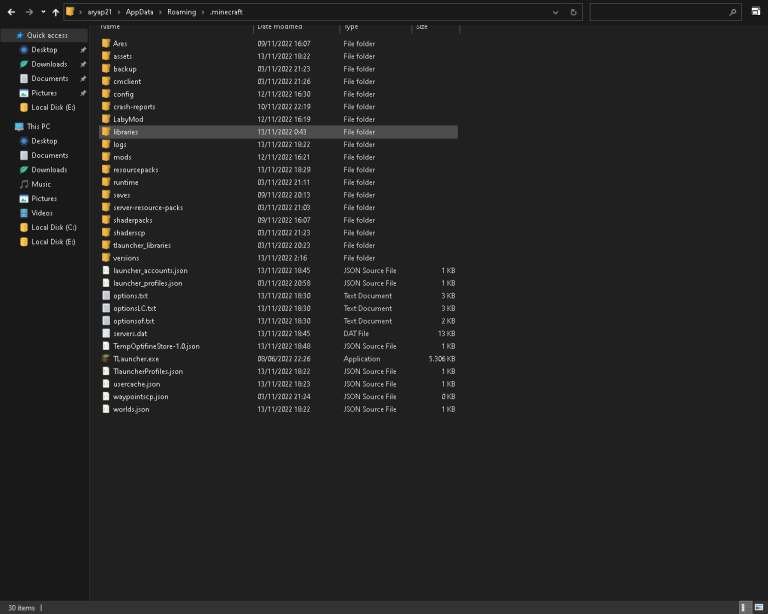Open pinned Documents under Quick access
Screen dimensions: 768x614
[49, 78]
